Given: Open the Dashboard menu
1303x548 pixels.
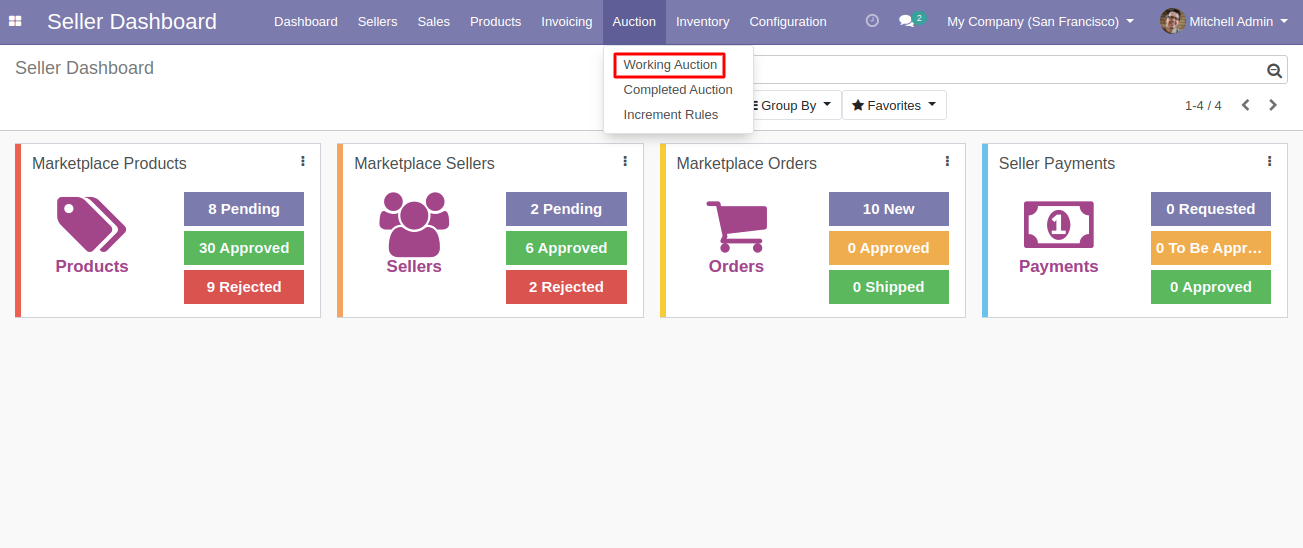Looking at the screenshot, I should [306, 21].
